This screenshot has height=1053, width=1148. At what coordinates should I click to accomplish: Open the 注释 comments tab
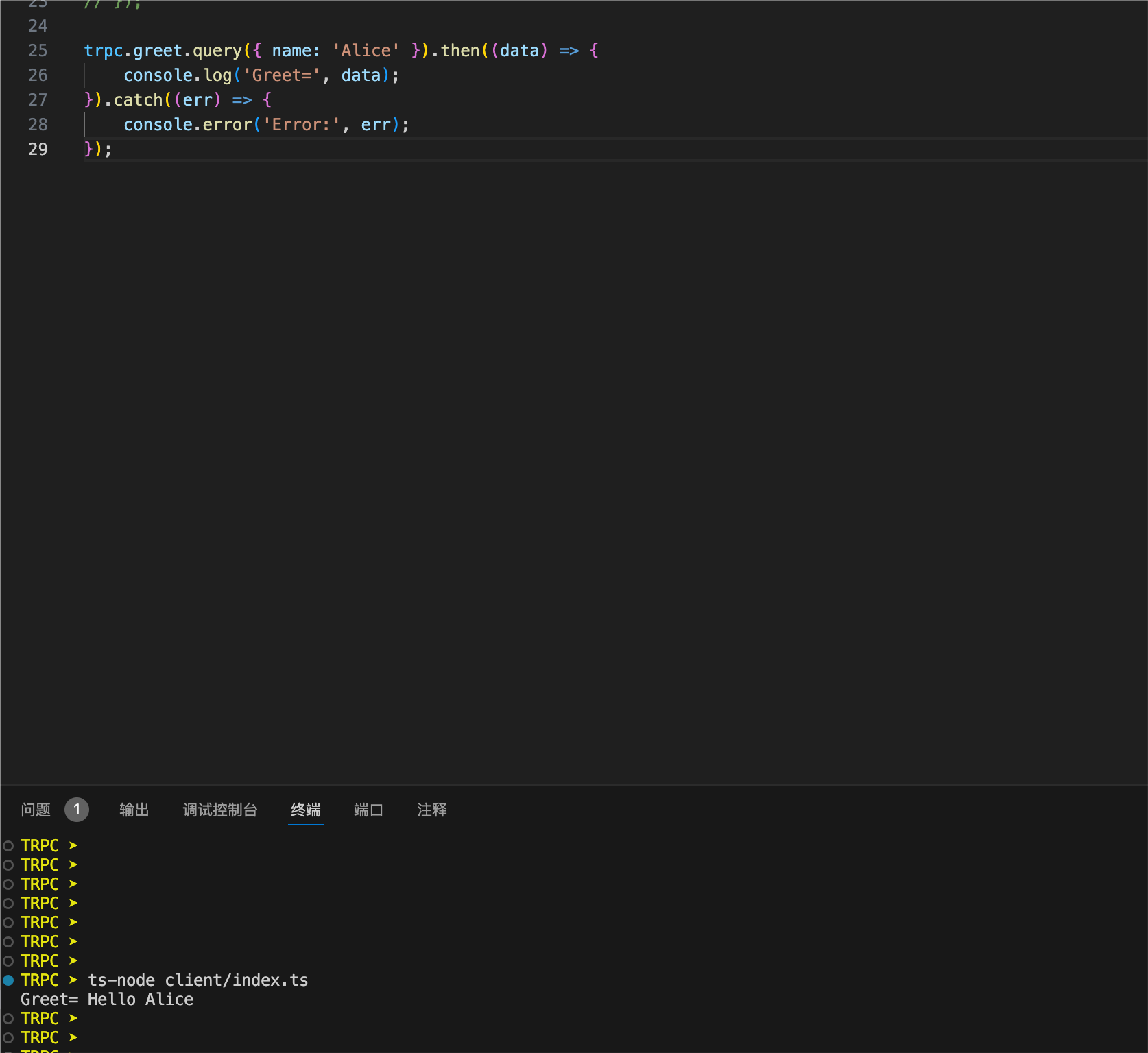click(432, 810)
